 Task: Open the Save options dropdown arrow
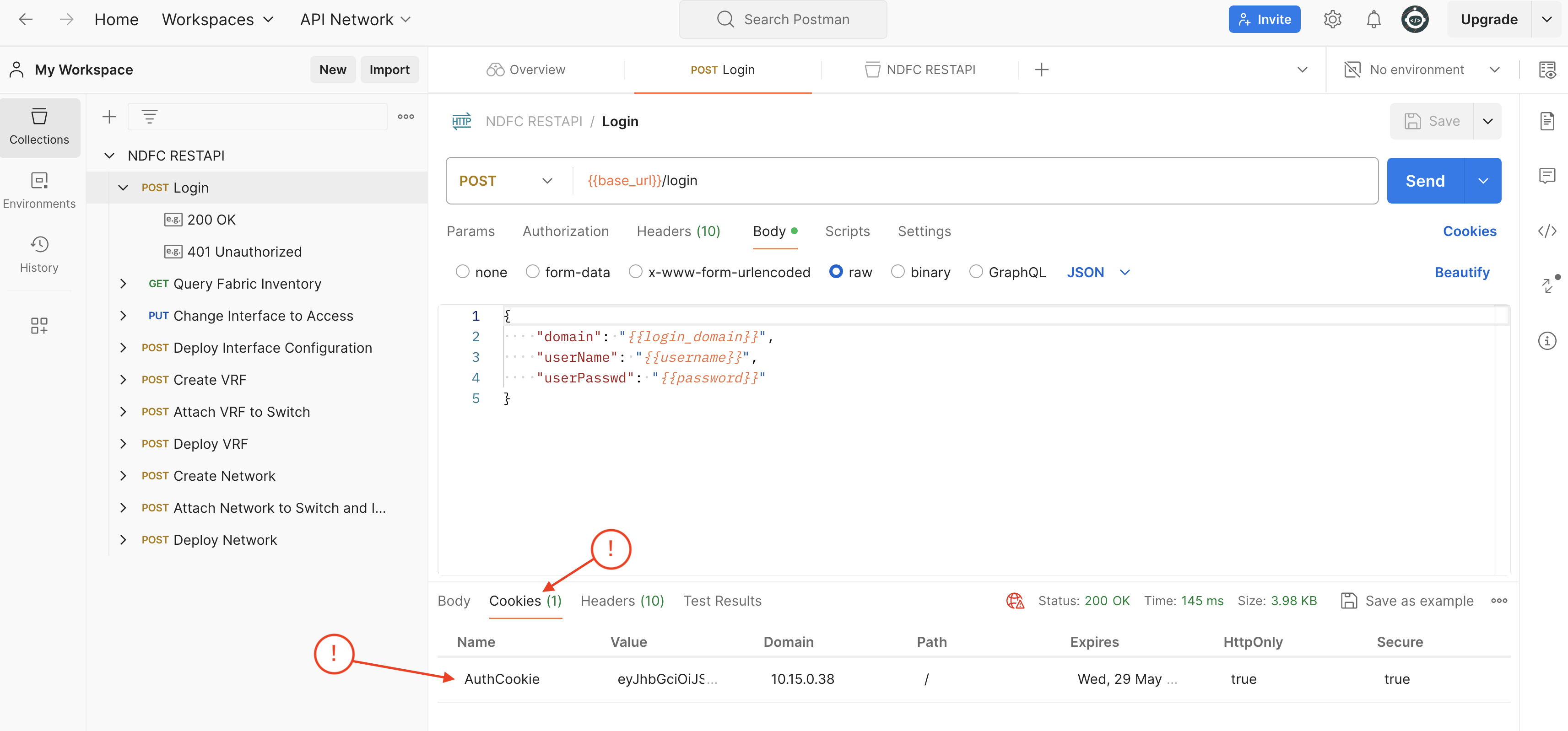(x=1487, y=121)
